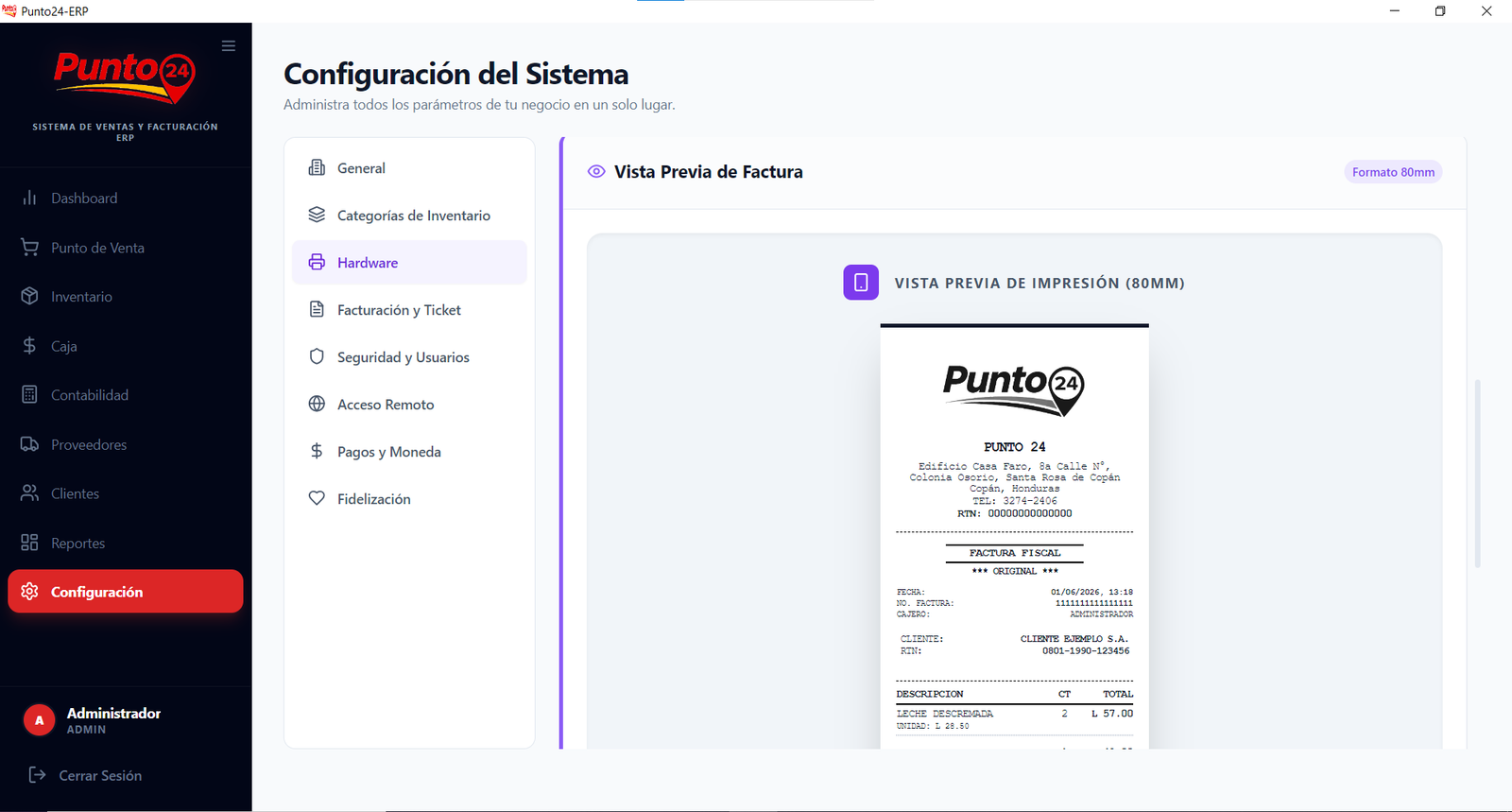This screenshot has height=812, width=1512.
Task: Select the Facturación y Ticket tab
Action: pyautogui.click(x=409, y=310)
